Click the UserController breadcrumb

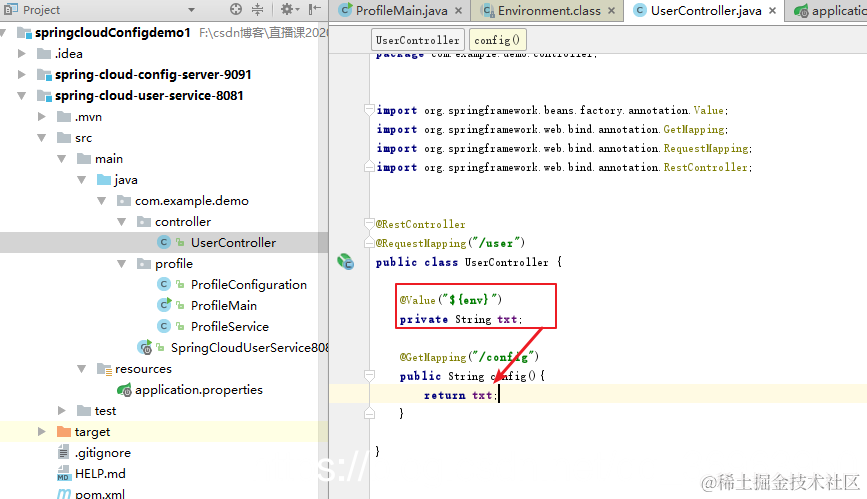pyautogui.click(x=417, y=40)
